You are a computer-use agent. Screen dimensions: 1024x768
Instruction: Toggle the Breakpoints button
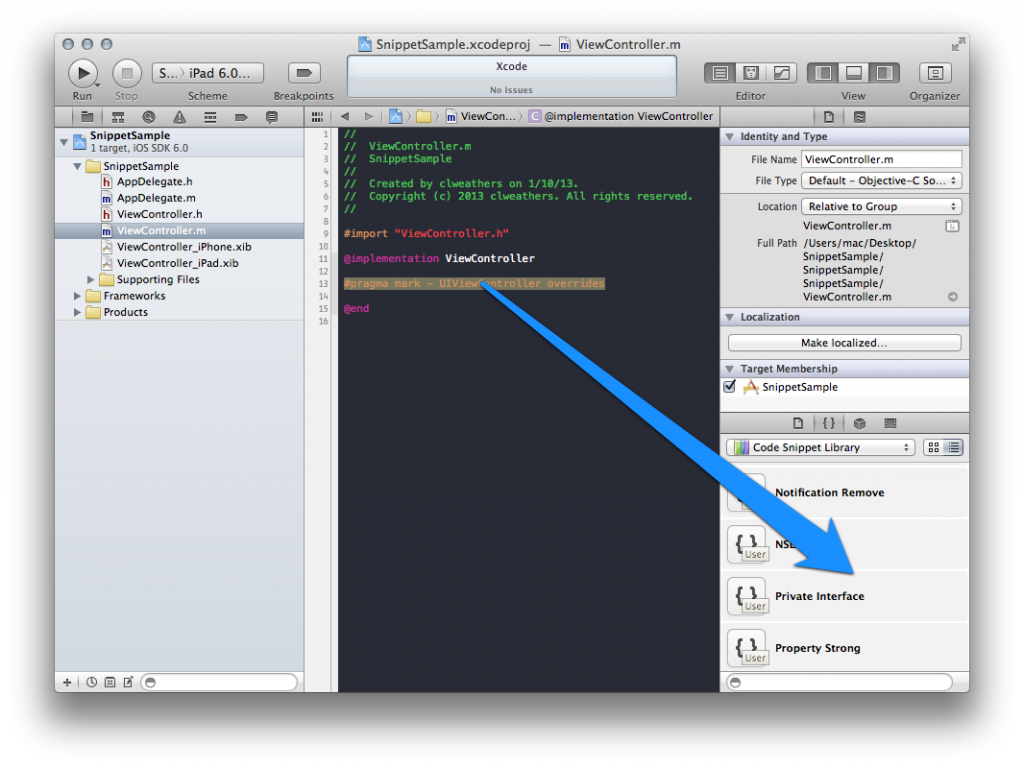point(304,72)
